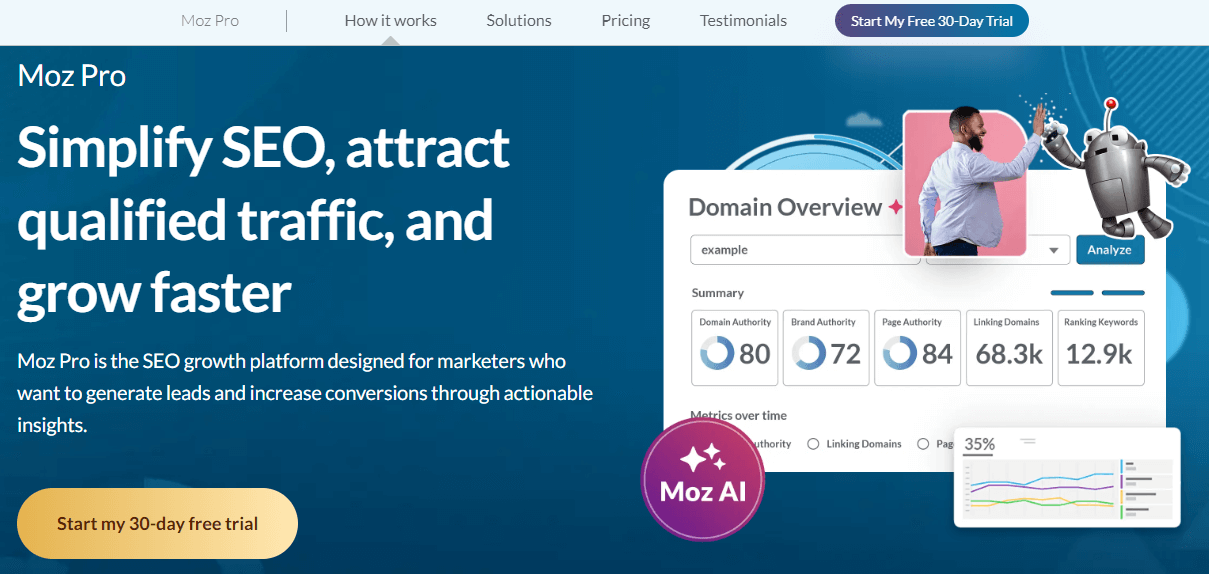Open the How it works tab
Screen dimensions: 1209x574
[x=390, y=20]
